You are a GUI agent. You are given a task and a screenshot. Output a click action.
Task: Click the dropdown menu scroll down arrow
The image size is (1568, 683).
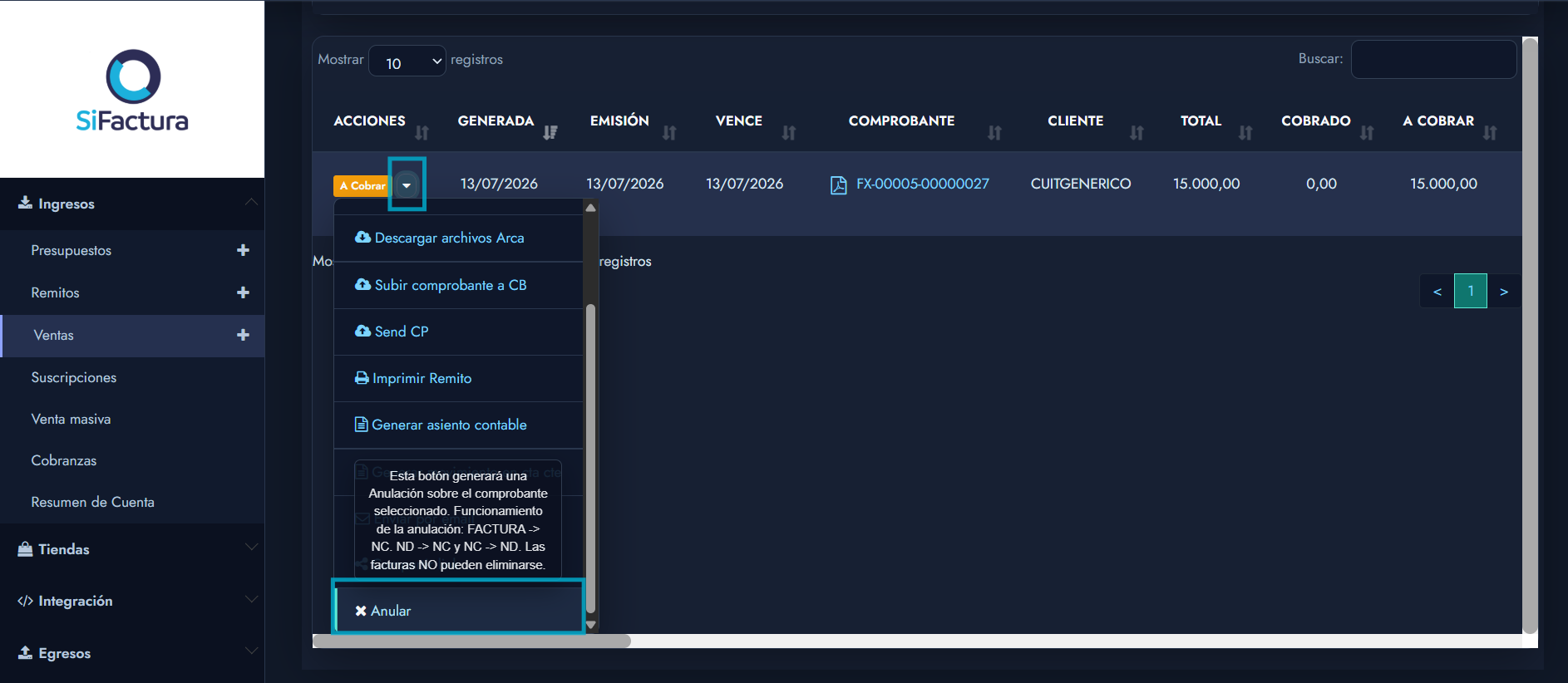[590, 624]
